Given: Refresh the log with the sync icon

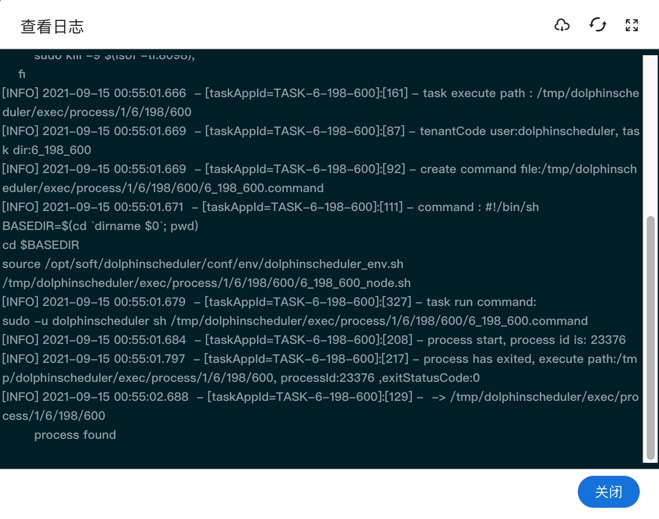Looking at the screenshot, I should (597, 25).
